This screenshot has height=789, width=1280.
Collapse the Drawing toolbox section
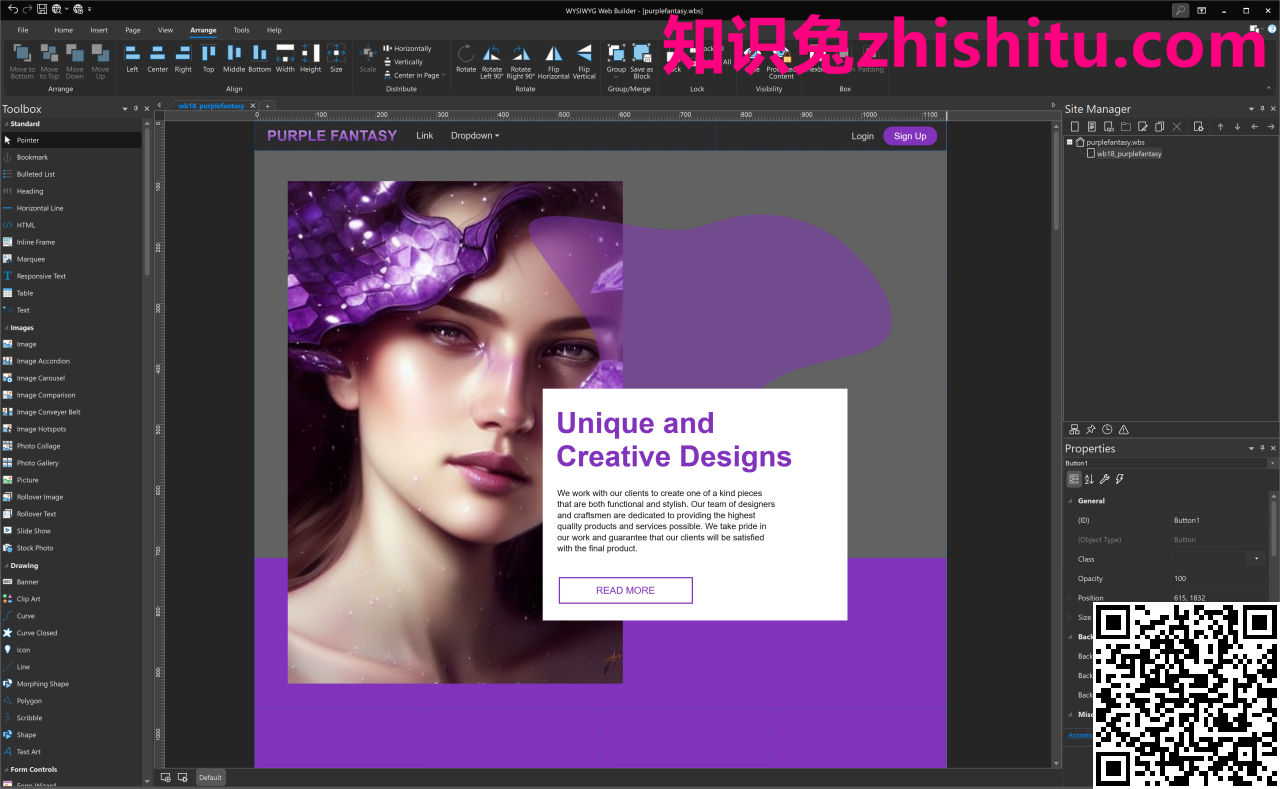5,566
